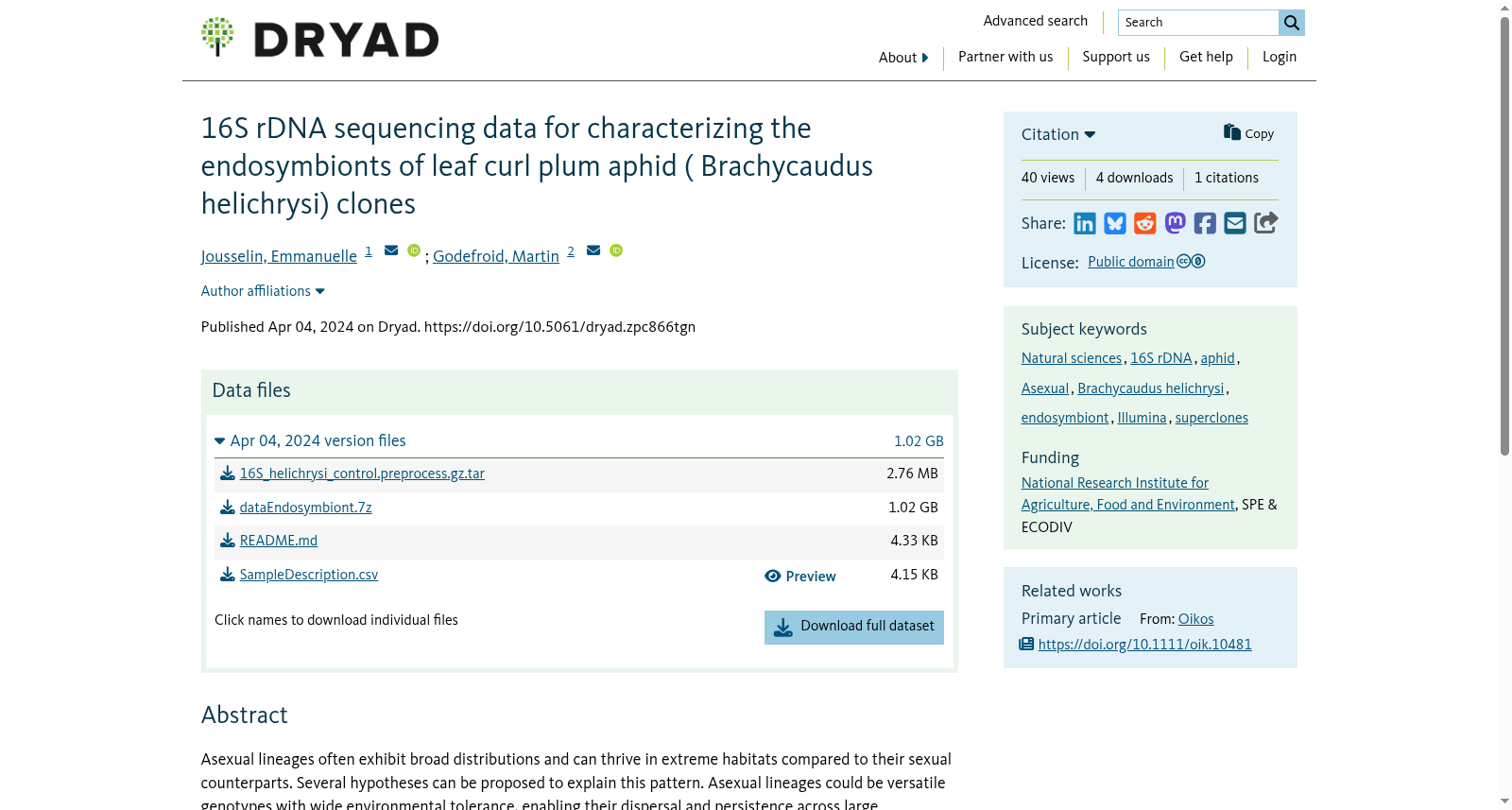Focus the Search input field
1512x810 pixels.
1198,23
